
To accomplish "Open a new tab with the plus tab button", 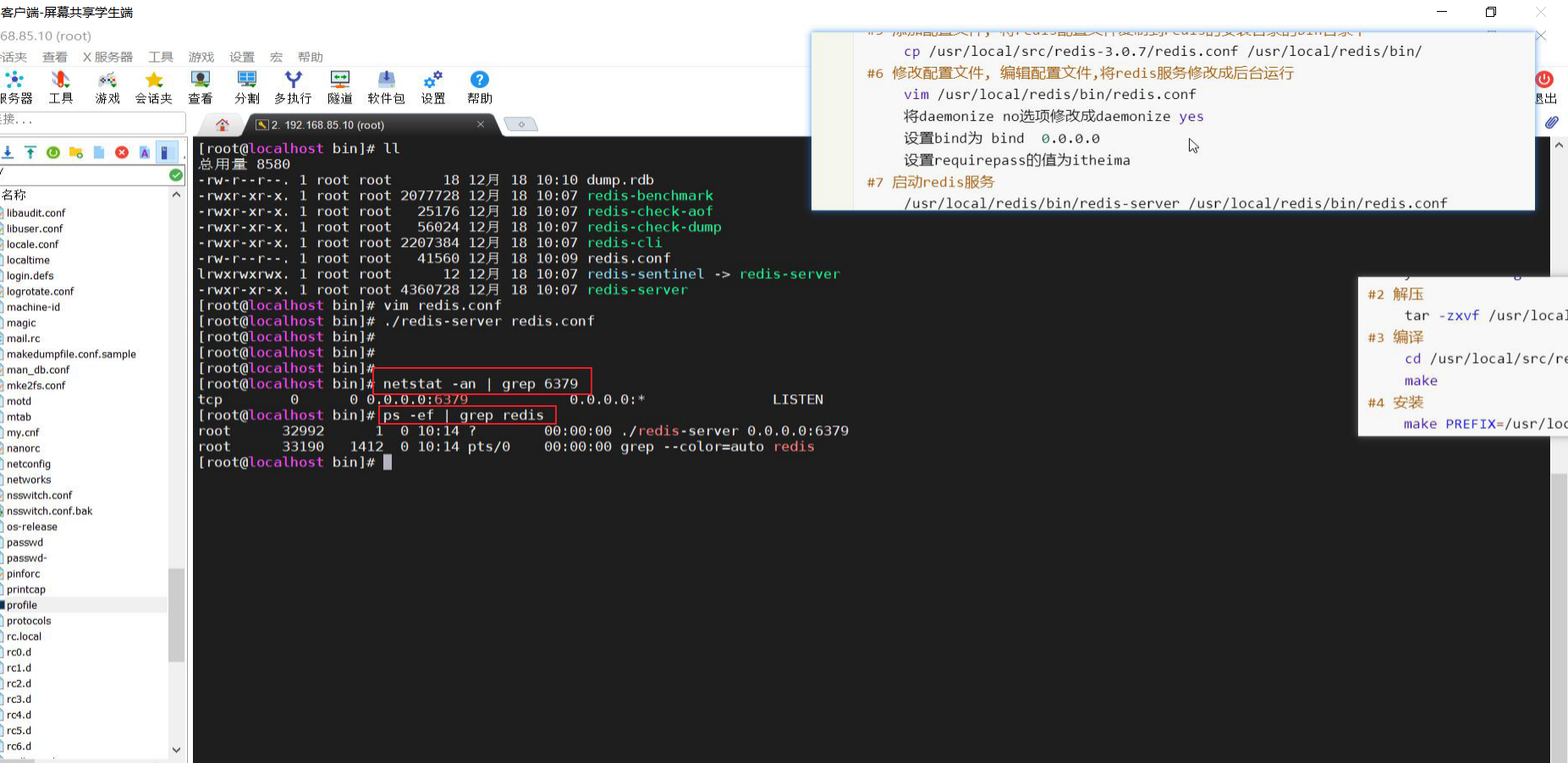I will click(x=521, y=124).
